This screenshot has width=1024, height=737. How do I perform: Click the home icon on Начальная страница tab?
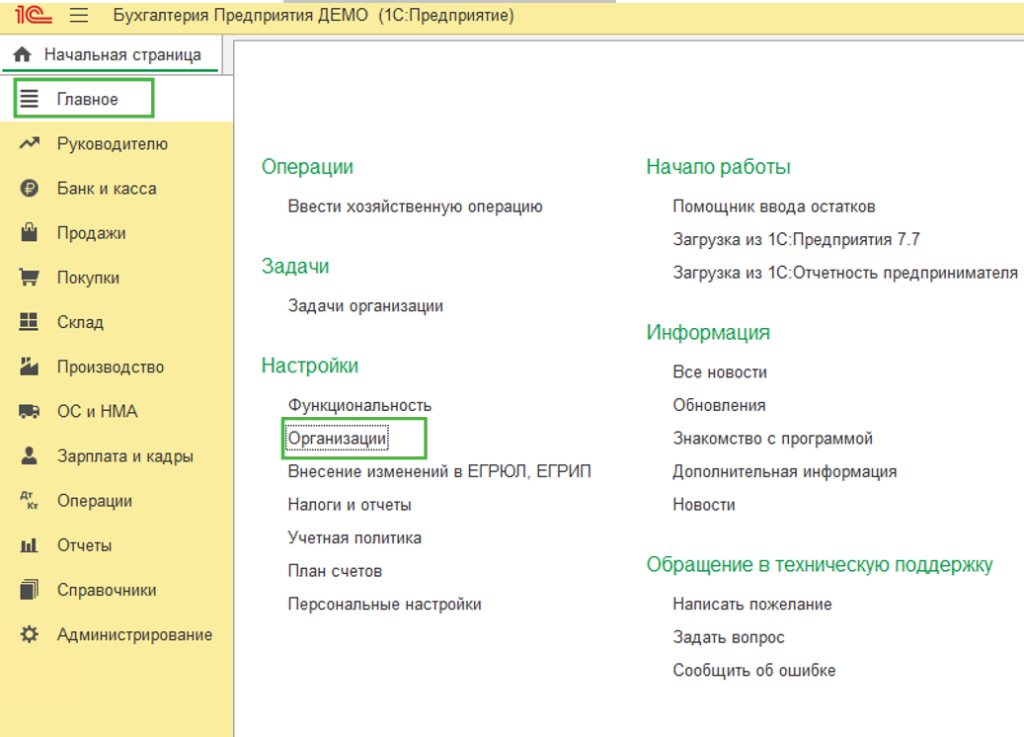click(22, 54)
